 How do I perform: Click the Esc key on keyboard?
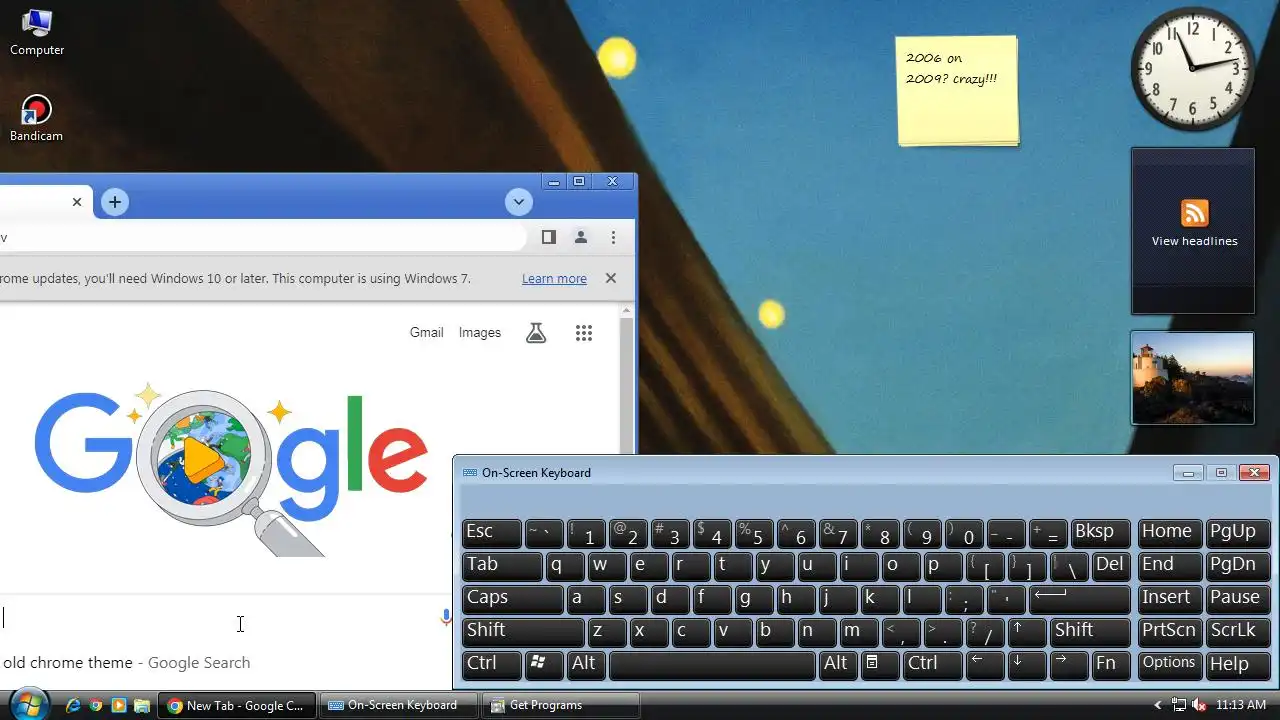(492, 533)
